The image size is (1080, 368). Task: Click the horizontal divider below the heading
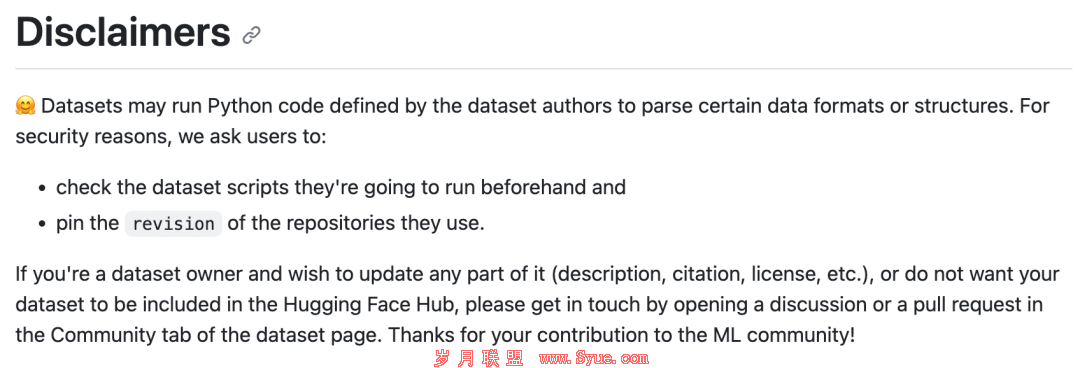coord(543,69)
